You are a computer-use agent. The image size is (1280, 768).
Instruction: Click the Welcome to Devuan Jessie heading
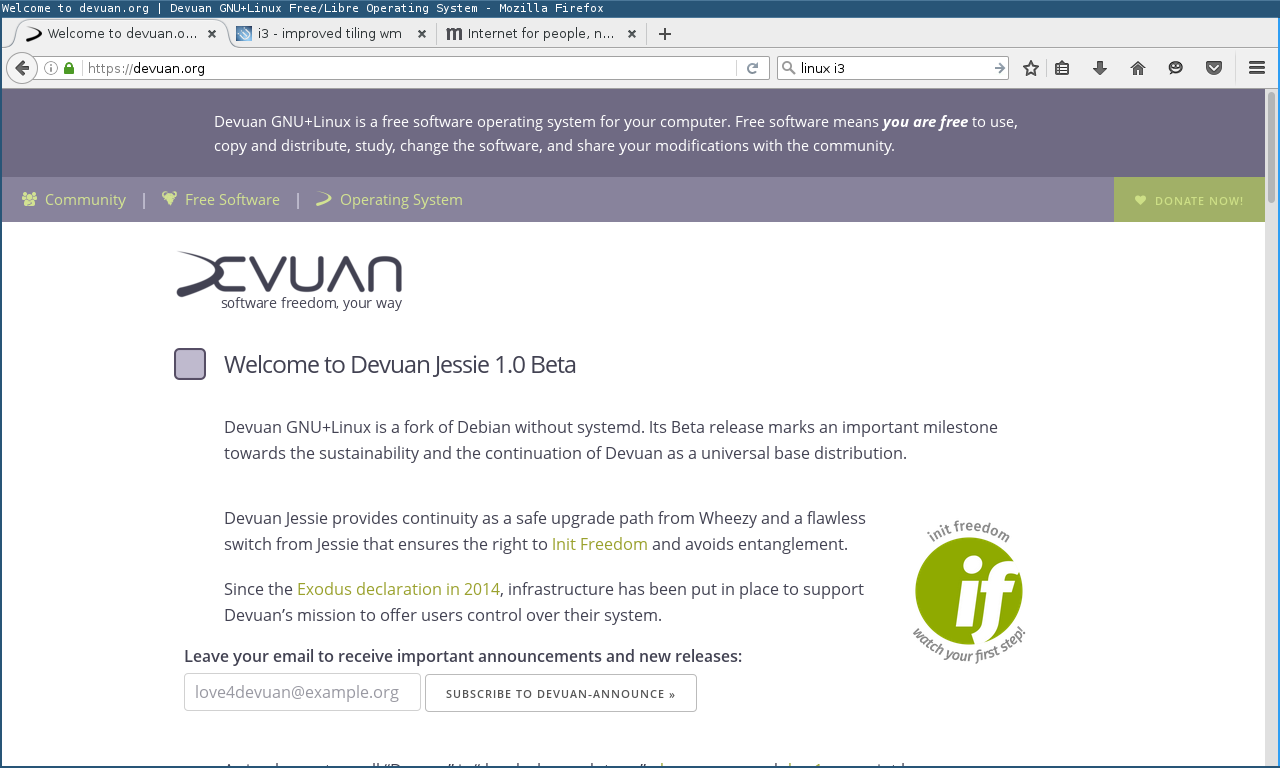(x=400, y=364)
